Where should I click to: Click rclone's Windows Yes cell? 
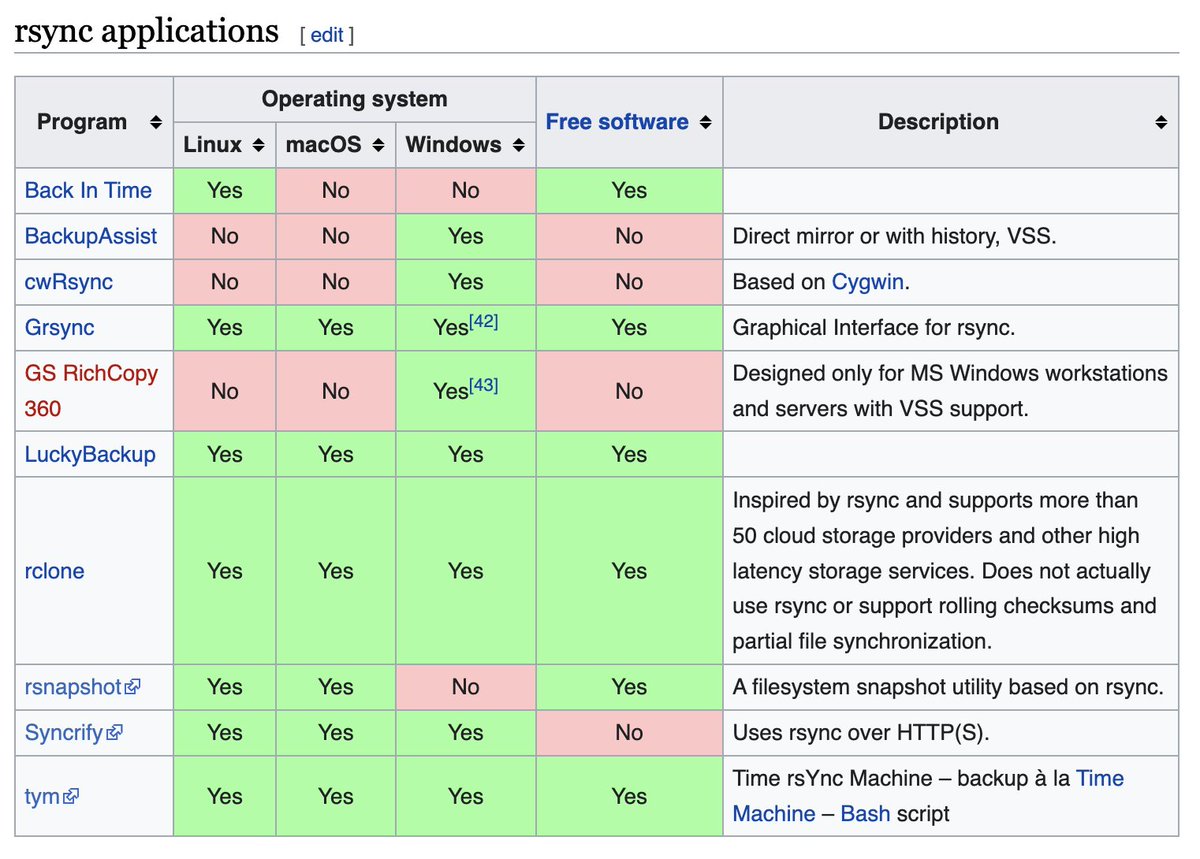[466, 571]
